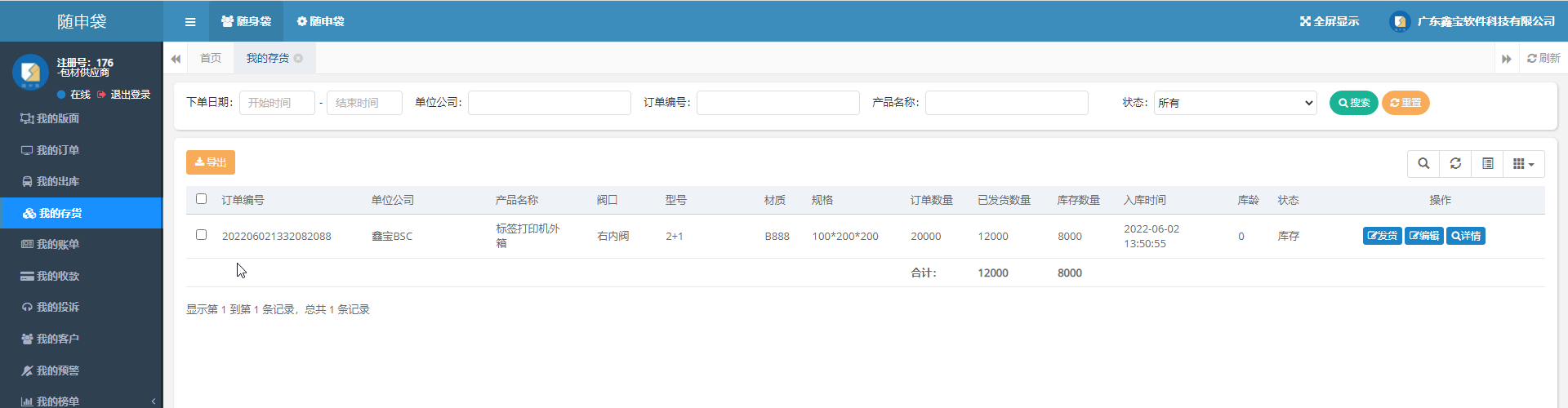Viewport: 1568px width, 408px height.
Task: Focus the 订单编号 search input
Action: tap(778, 103)
